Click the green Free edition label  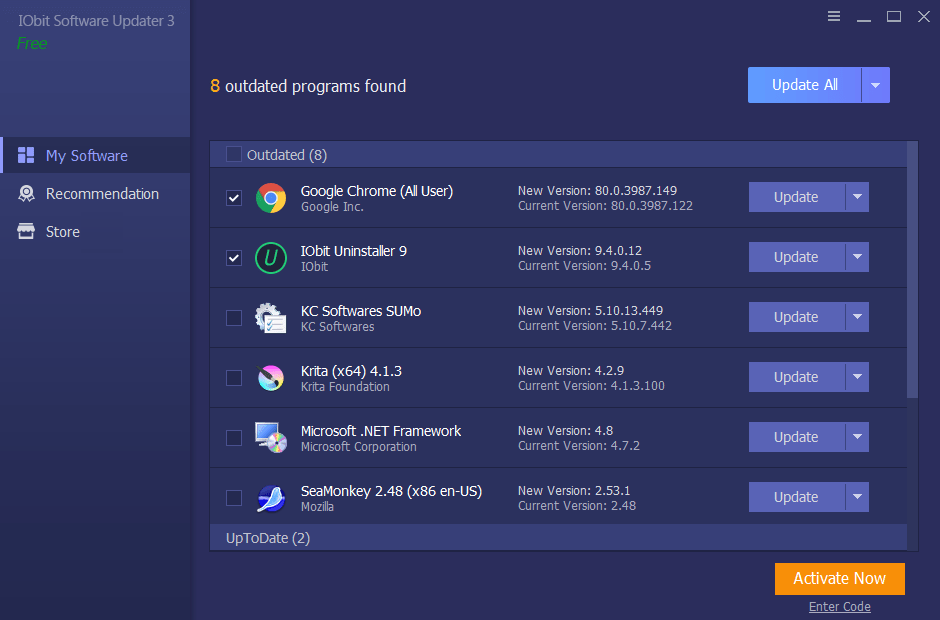(x=32, y=44)
